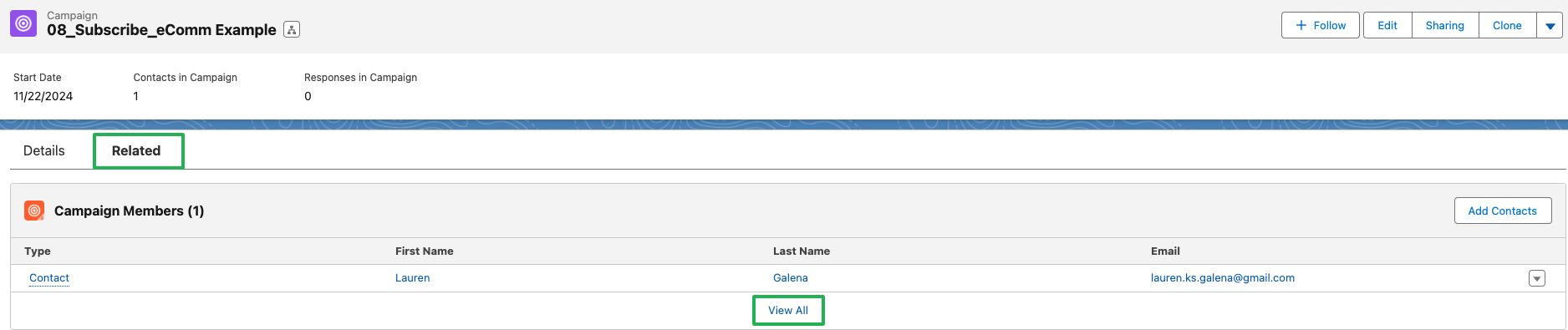Open row actions menu for Lauren Galena
Image resolution: width=1568 pixels, height=330 pixels.
(x=1537, y=278)
